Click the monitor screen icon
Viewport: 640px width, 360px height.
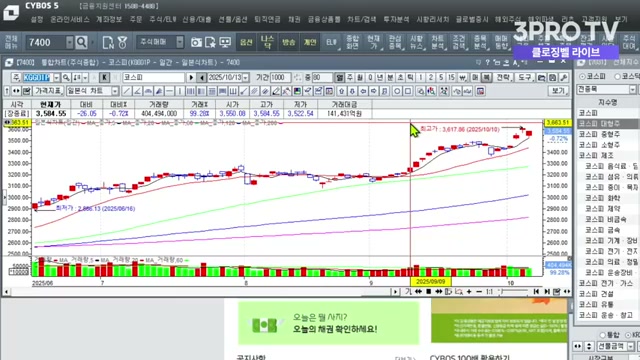click(225, 42)
